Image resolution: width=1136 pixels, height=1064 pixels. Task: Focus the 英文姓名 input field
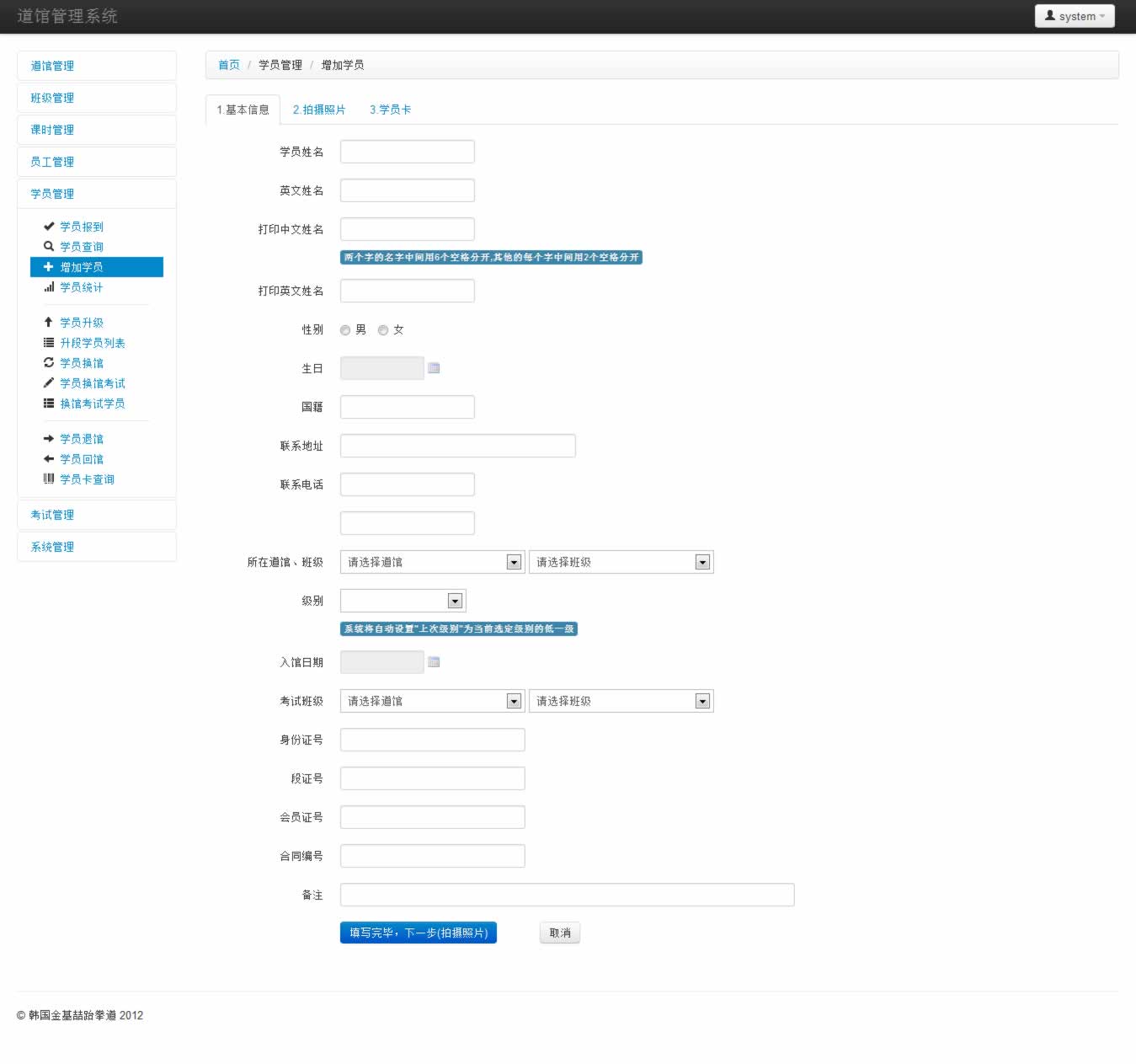(408, 190)
